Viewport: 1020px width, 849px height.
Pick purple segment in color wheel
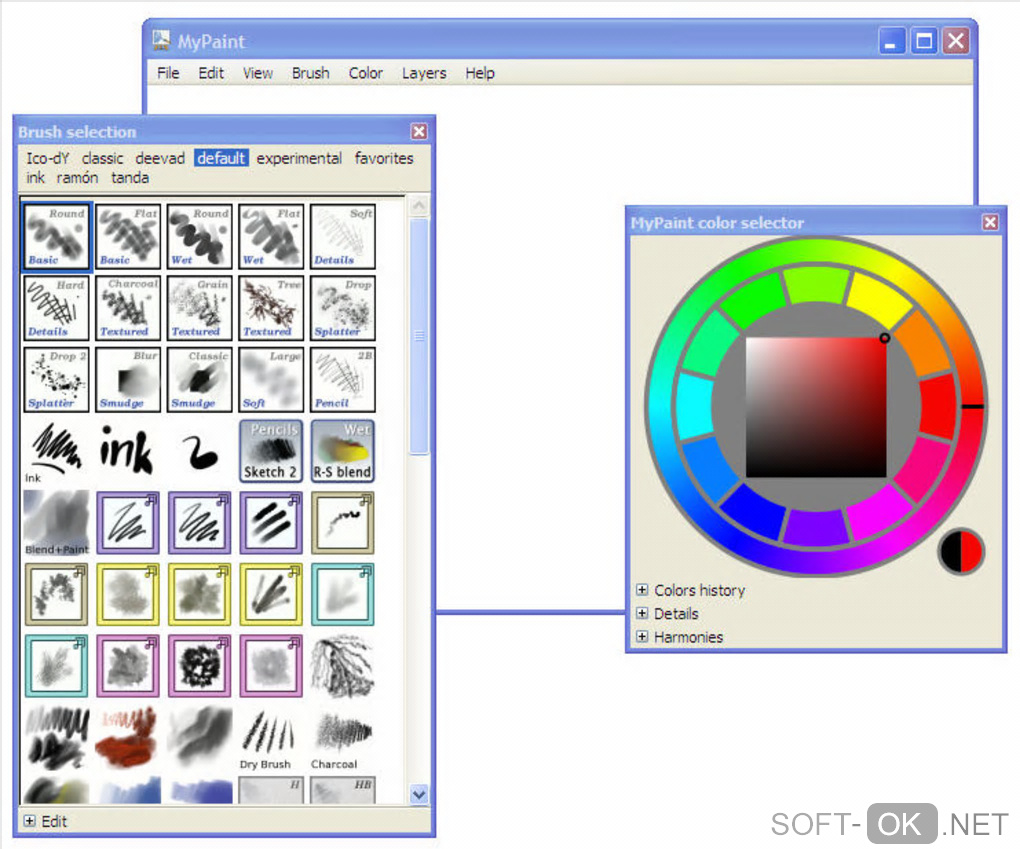click(x=816, y=526)
